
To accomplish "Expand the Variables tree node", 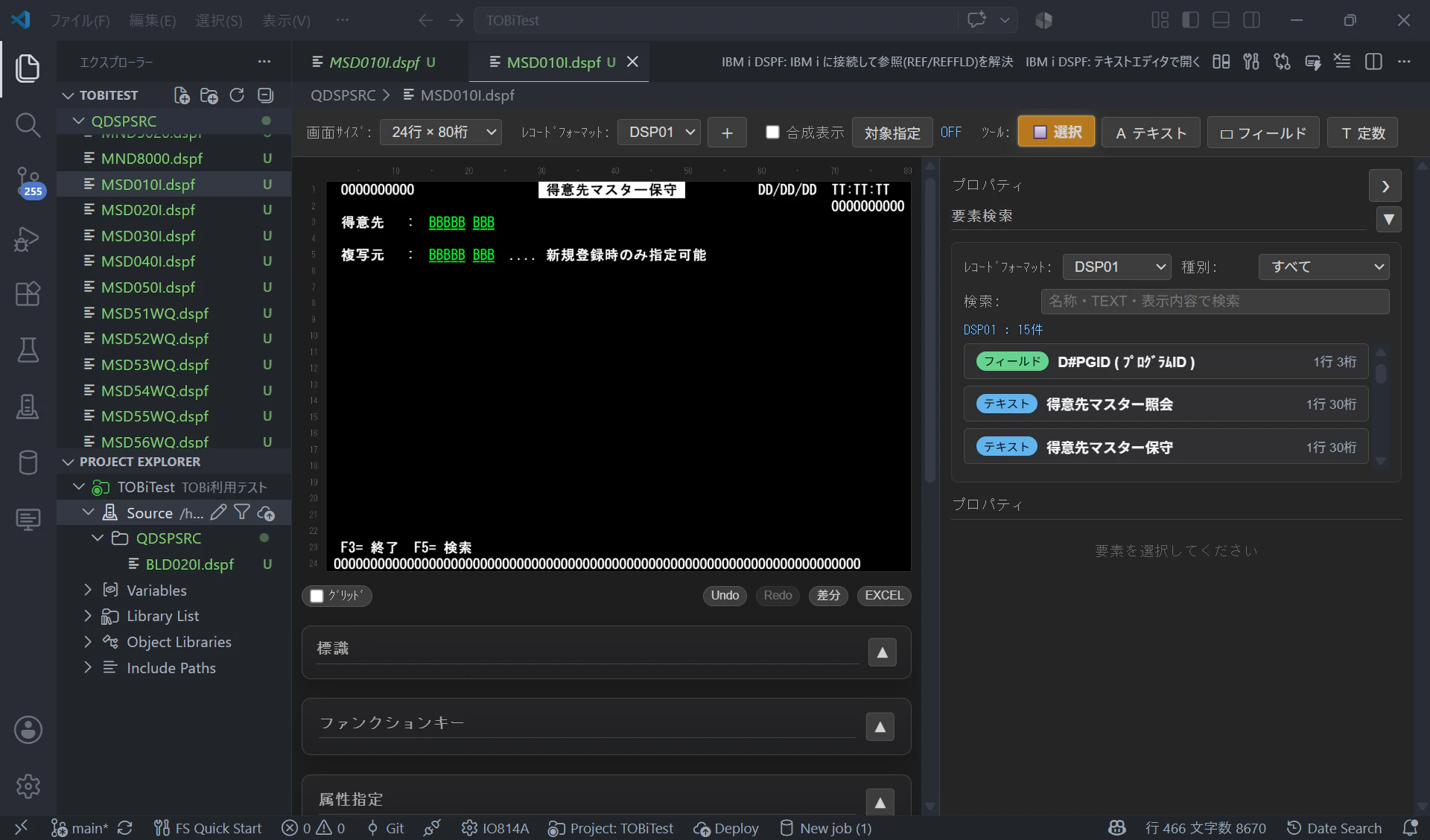I will (88, 590).
